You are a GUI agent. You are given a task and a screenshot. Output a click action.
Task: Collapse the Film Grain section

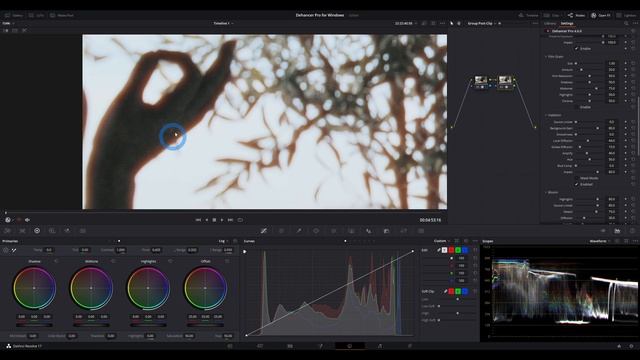[546, 57]
